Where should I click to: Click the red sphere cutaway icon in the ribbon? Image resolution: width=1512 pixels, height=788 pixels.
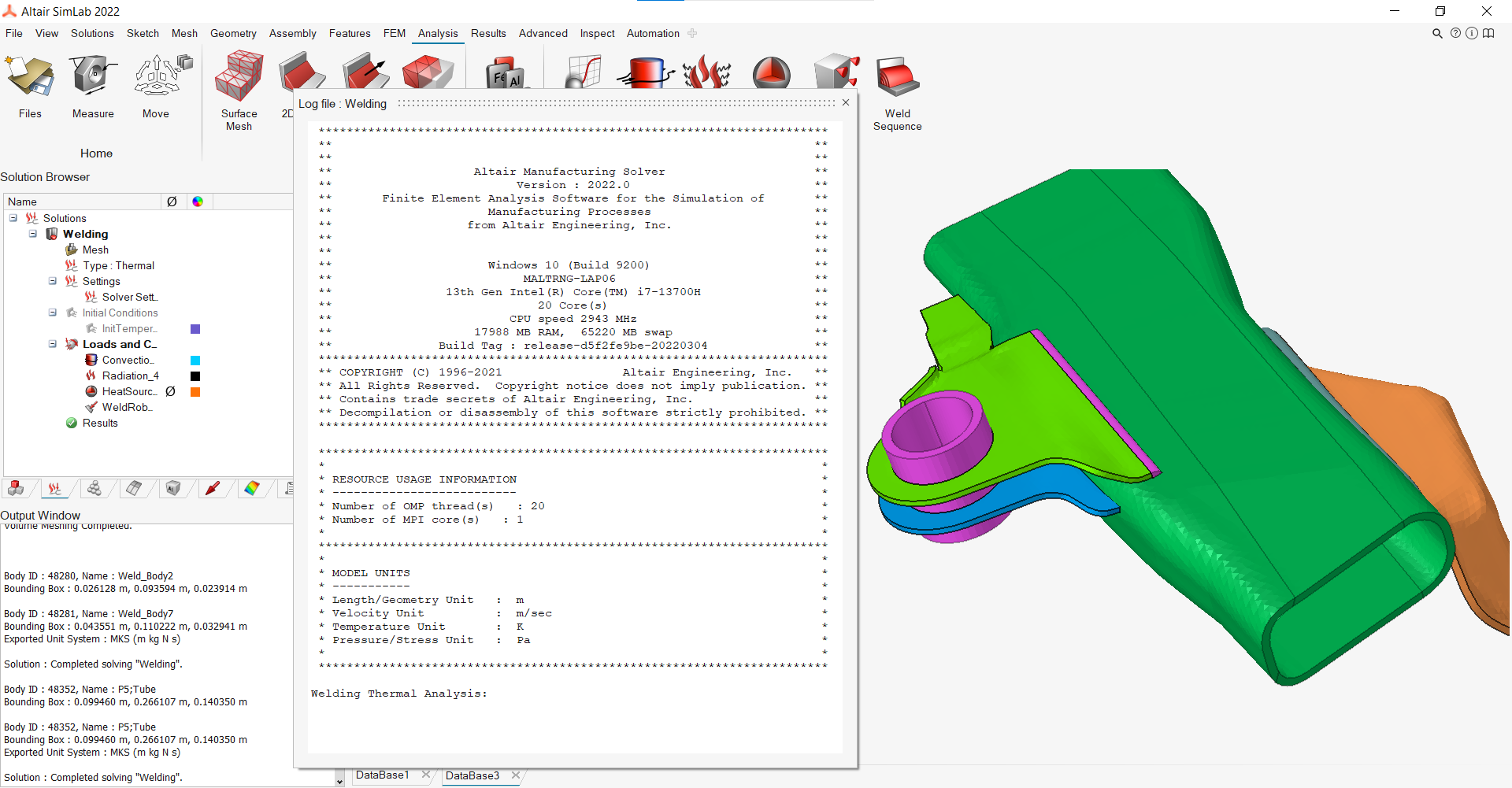[x=770, y=72]
